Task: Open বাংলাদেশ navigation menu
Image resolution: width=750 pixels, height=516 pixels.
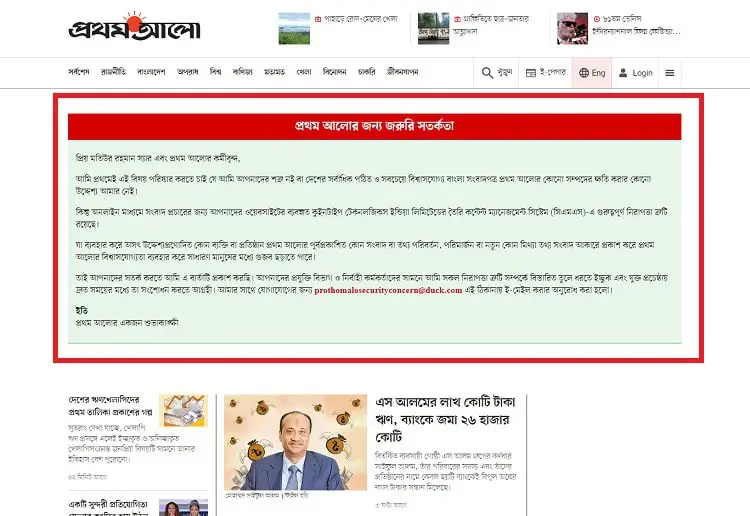Action: (151, 72)
